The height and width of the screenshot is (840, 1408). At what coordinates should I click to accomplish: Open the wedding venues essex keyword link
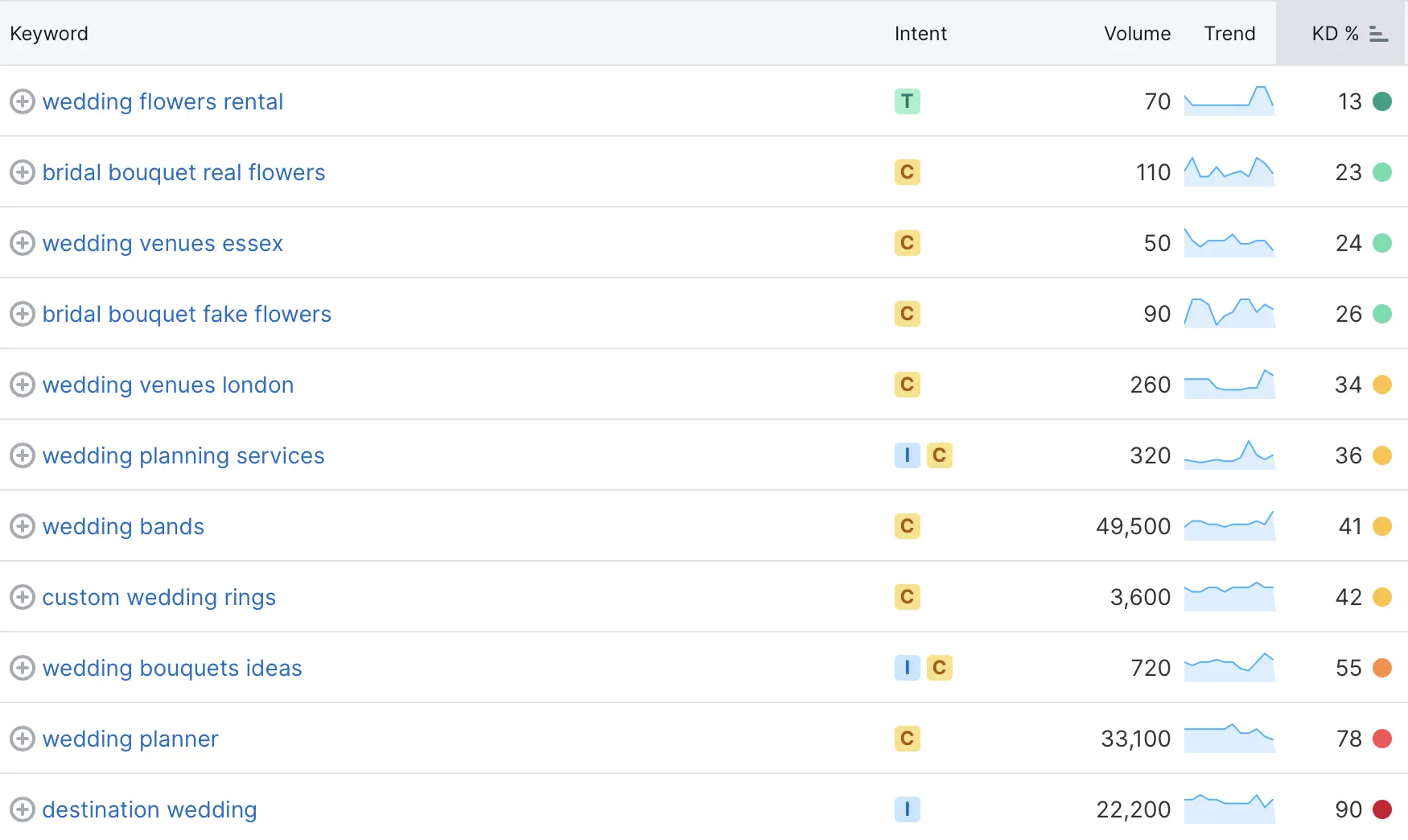click(x=163, y=243)
